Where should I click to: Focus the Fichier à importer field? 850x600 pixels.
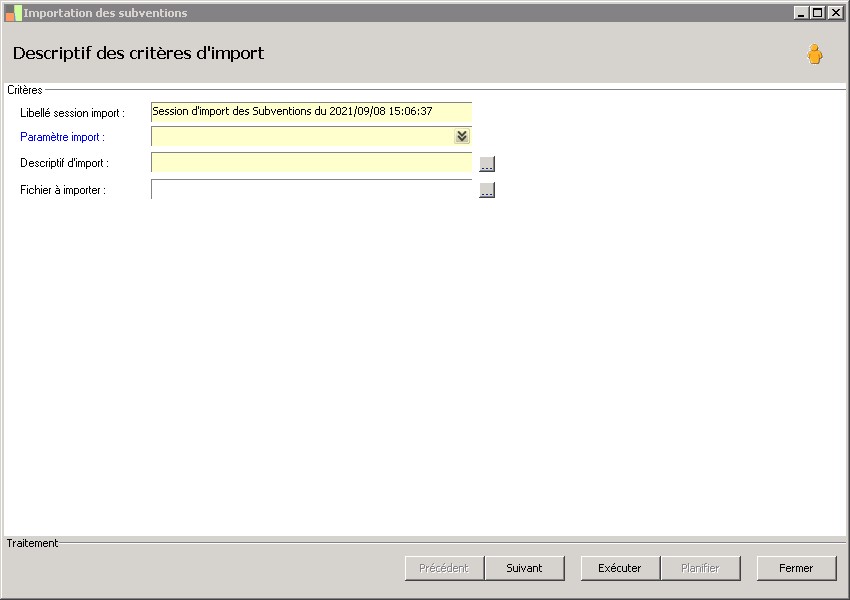[x=311, y=189]
